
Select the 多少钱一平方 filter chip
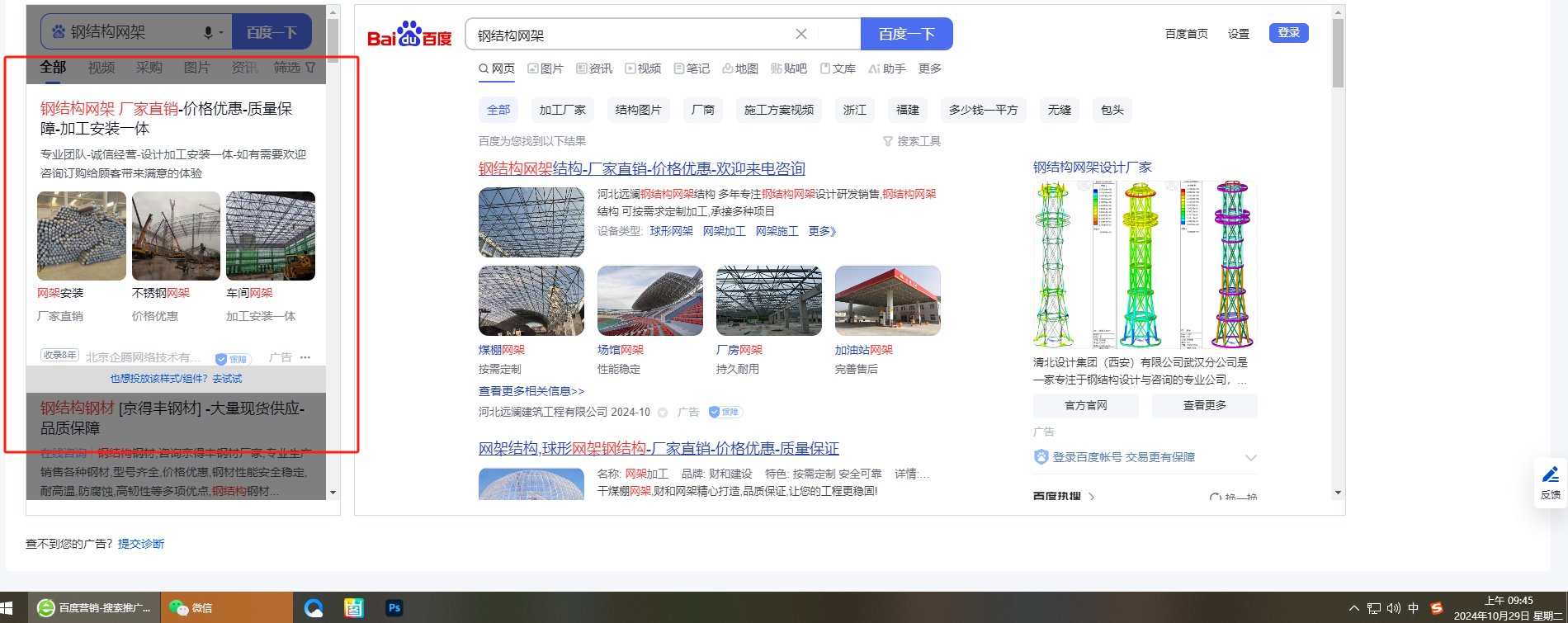984,110
